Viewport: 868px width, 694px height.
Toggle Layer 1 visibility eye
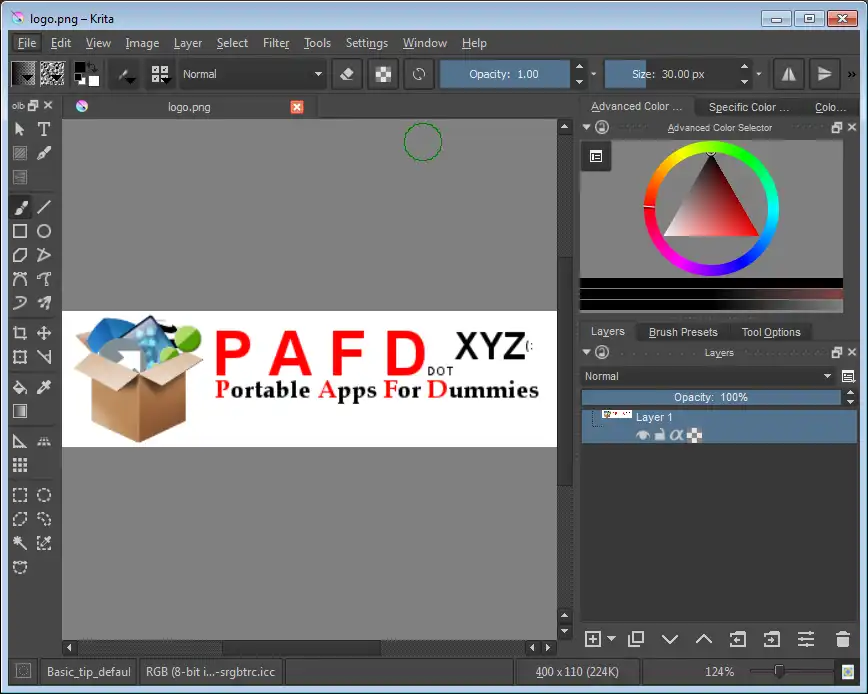coord(642,436)
